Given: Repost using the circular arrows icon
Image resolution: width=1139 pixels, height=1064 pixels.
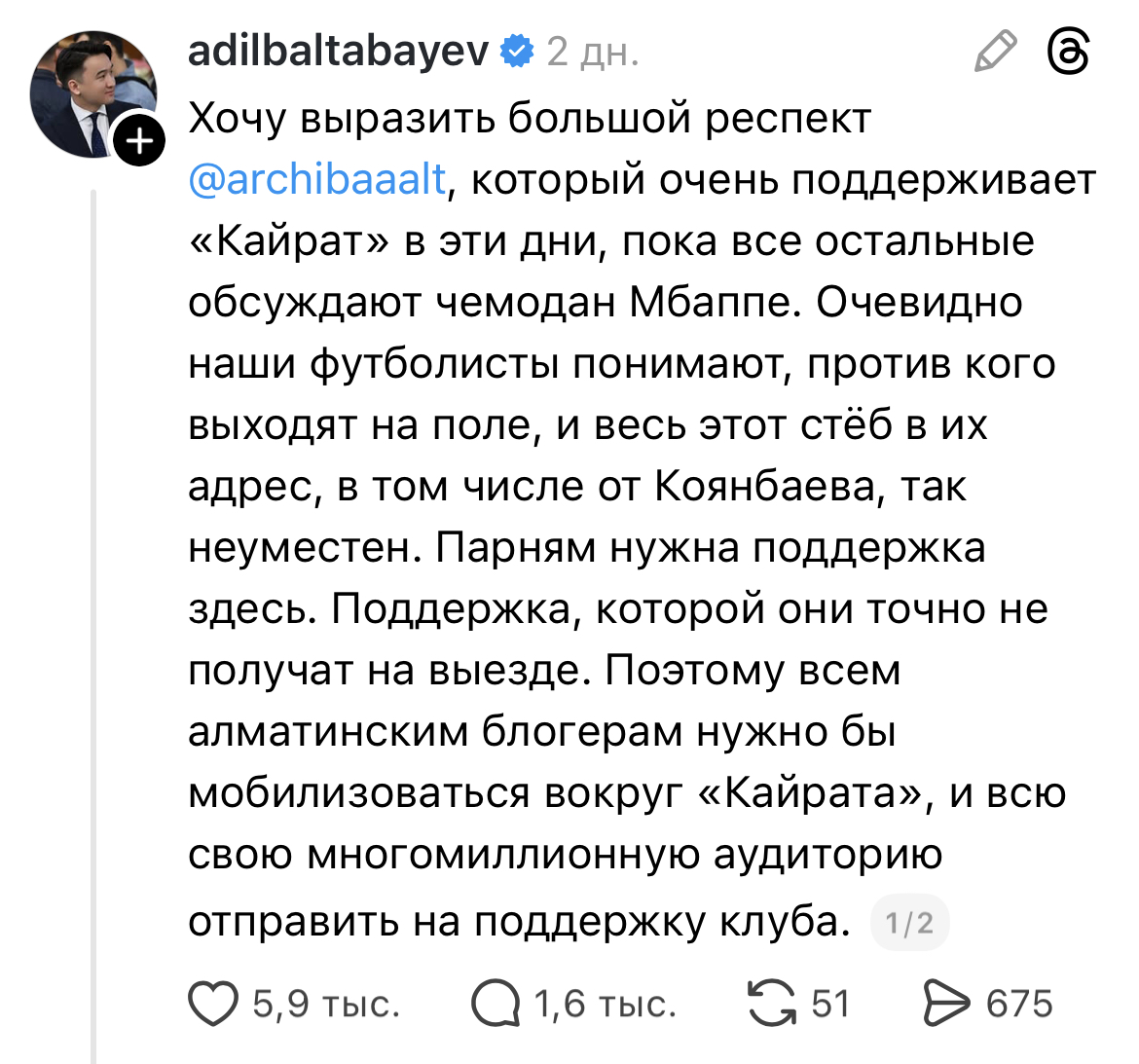Looking at the screenshot, I should (770, 1004).
